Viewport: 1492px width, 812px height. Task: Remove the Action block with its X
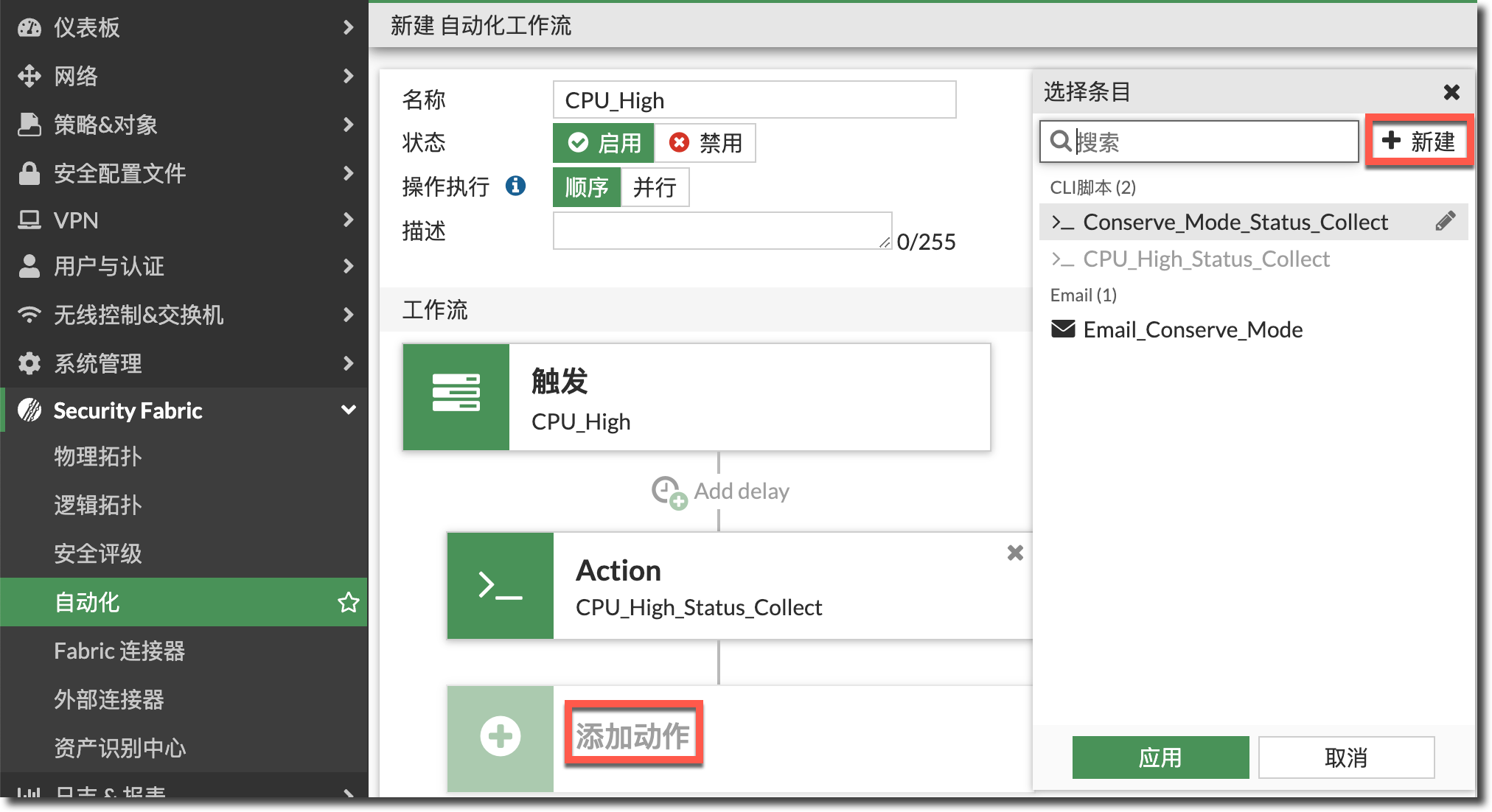1014,553
